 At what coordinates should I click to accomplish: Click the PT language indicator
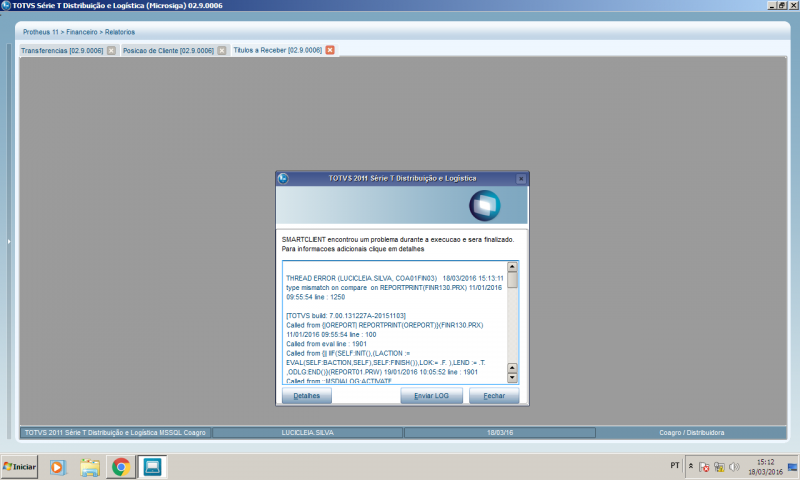[x=674, y=465]
